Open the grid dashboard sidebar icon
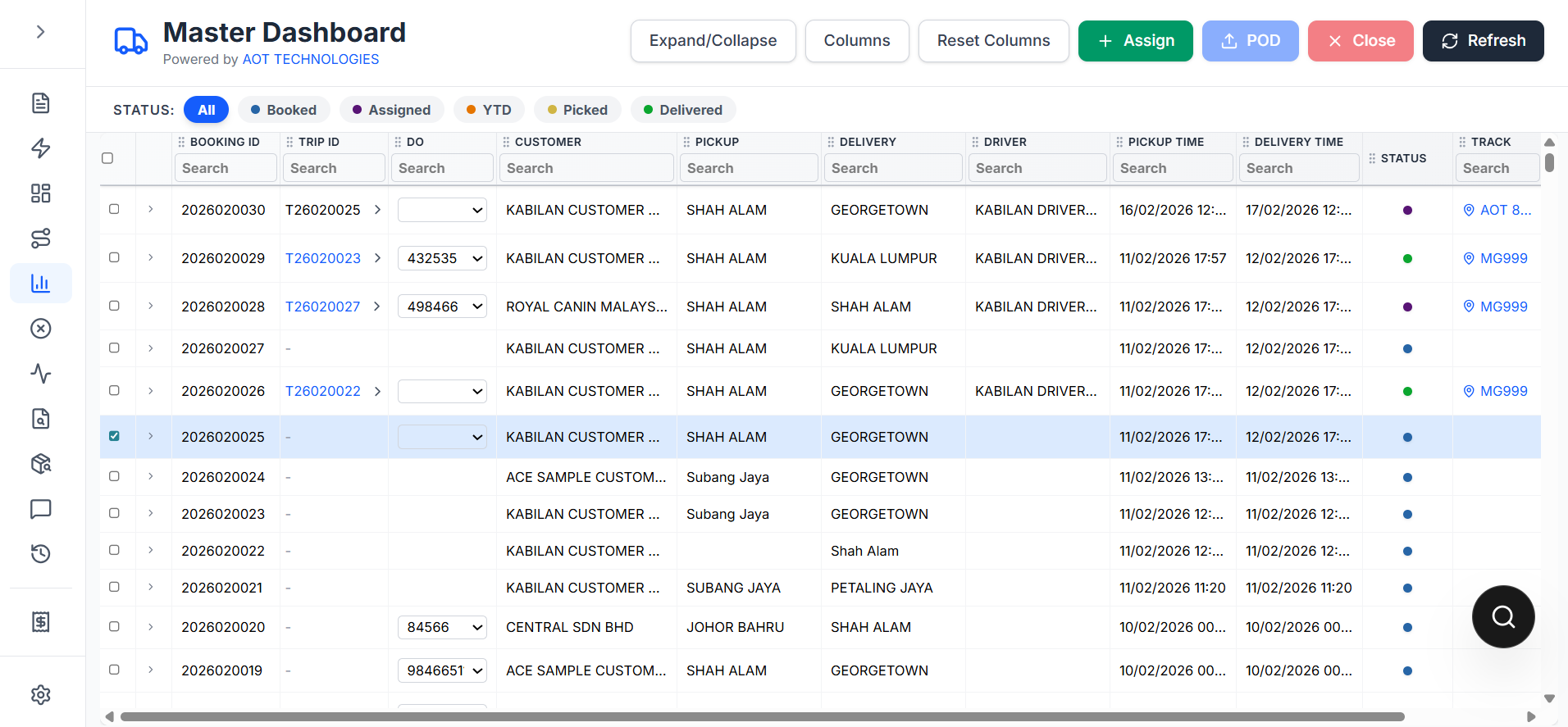The height and width of the screenshot is (727, 1568). pos(41,193)
